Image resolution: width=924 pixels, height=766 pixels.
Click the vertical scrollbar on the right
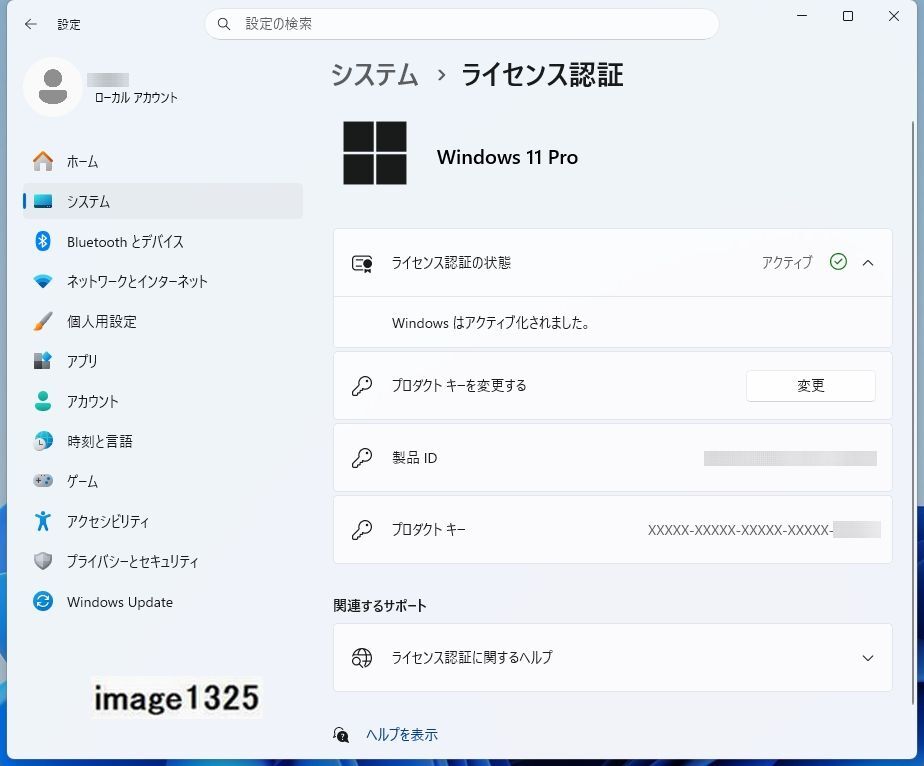pos(912,412)
